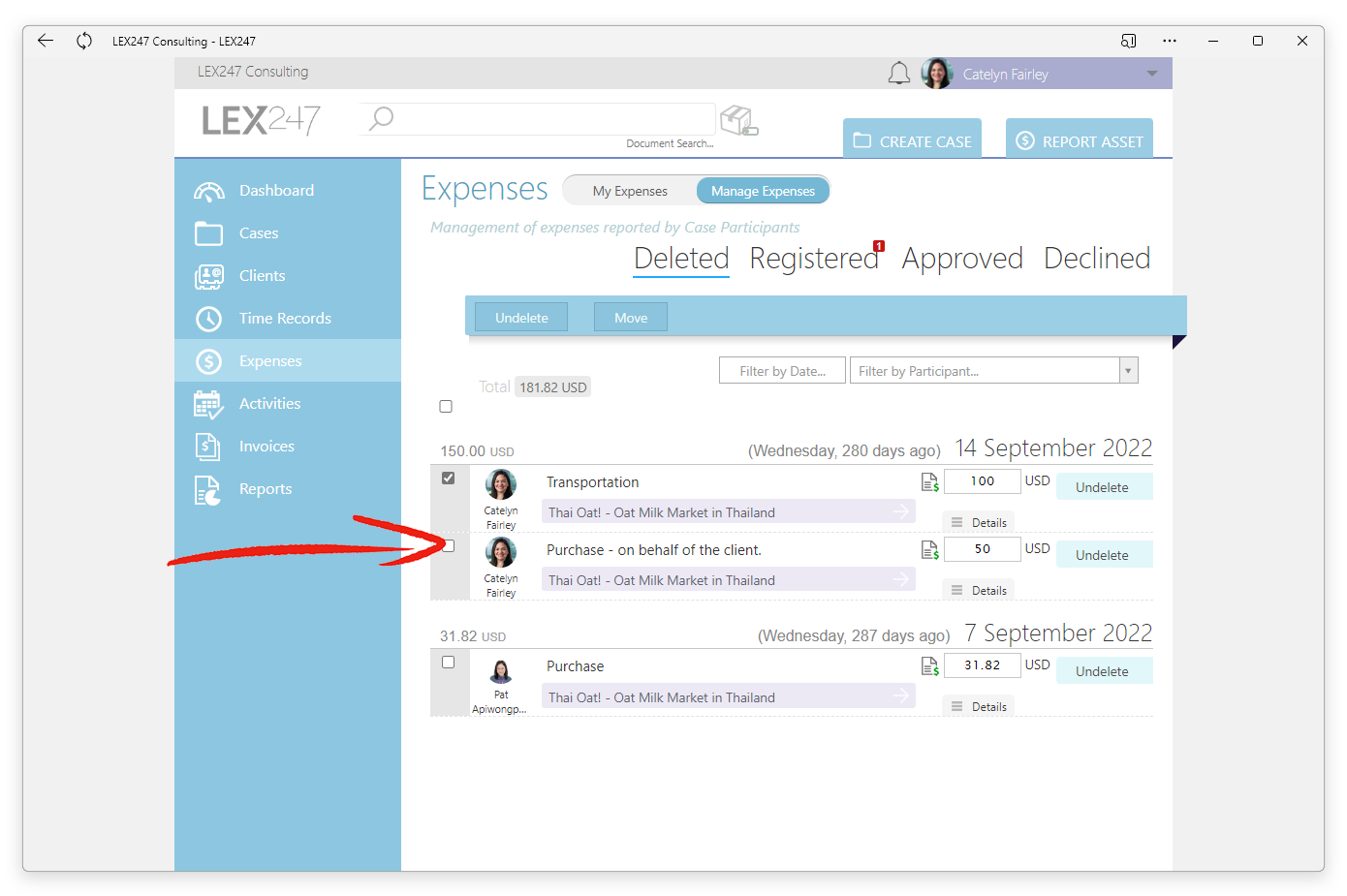This screenshot has width=1347, height=896.
Task: Go to Dashboard in sidebar menu
Action: pyautogui.click(x=276, y=191)
